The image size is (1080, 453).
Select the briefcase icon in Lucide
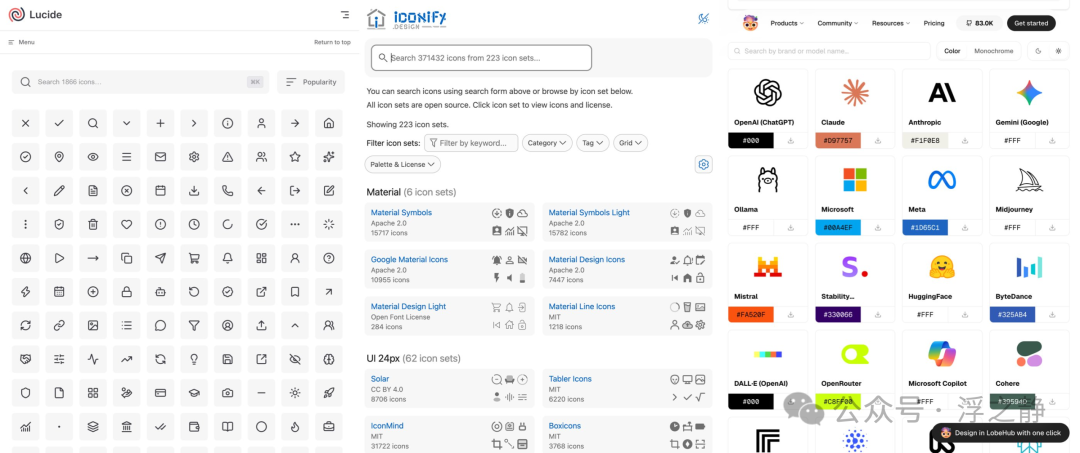coord(329,427)
